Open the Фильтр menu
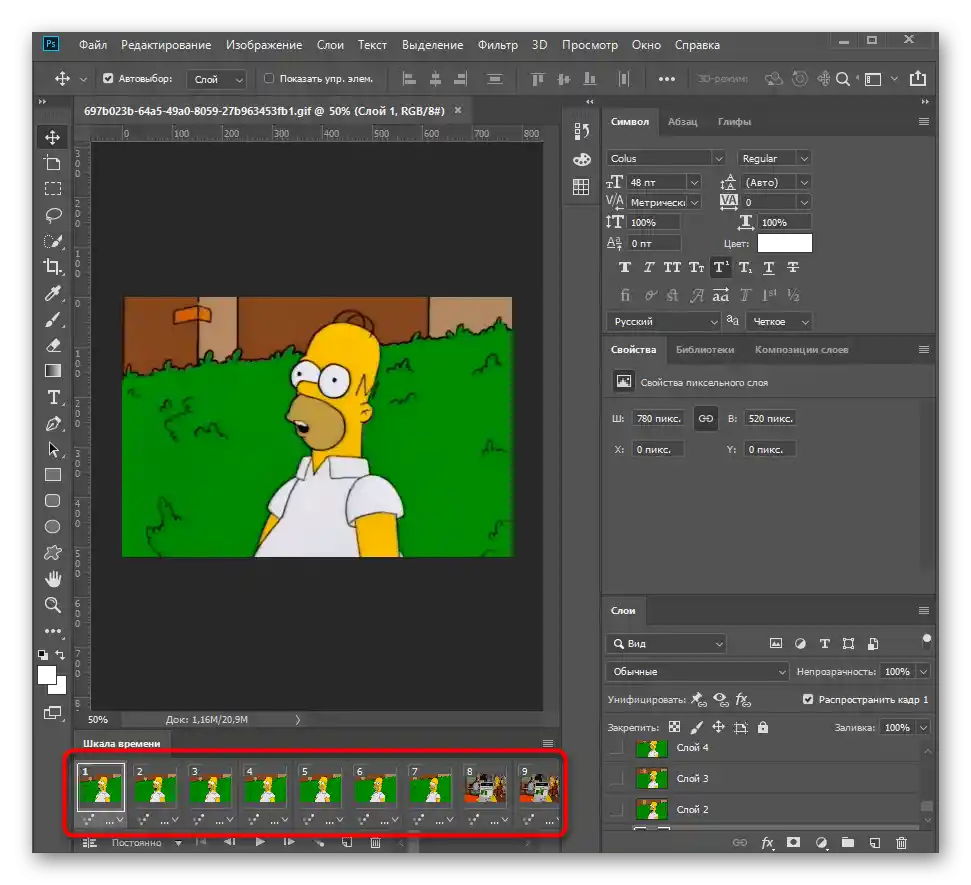This screenshot has width=971, height=885. pos(497,45)
